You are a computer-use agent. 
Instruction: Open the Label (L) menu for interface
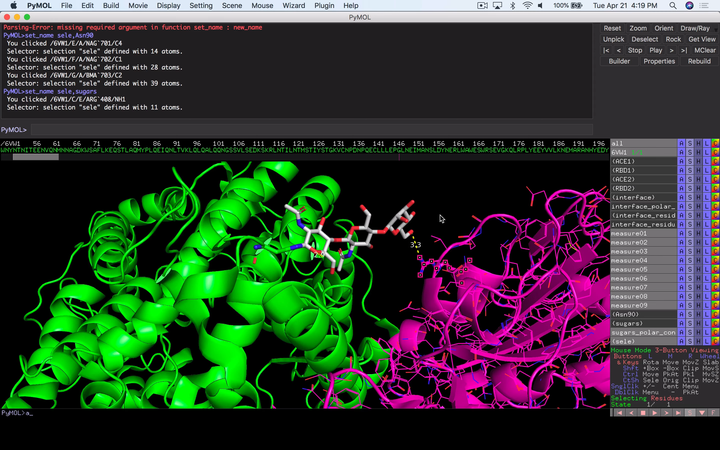[x=707, y=198]
